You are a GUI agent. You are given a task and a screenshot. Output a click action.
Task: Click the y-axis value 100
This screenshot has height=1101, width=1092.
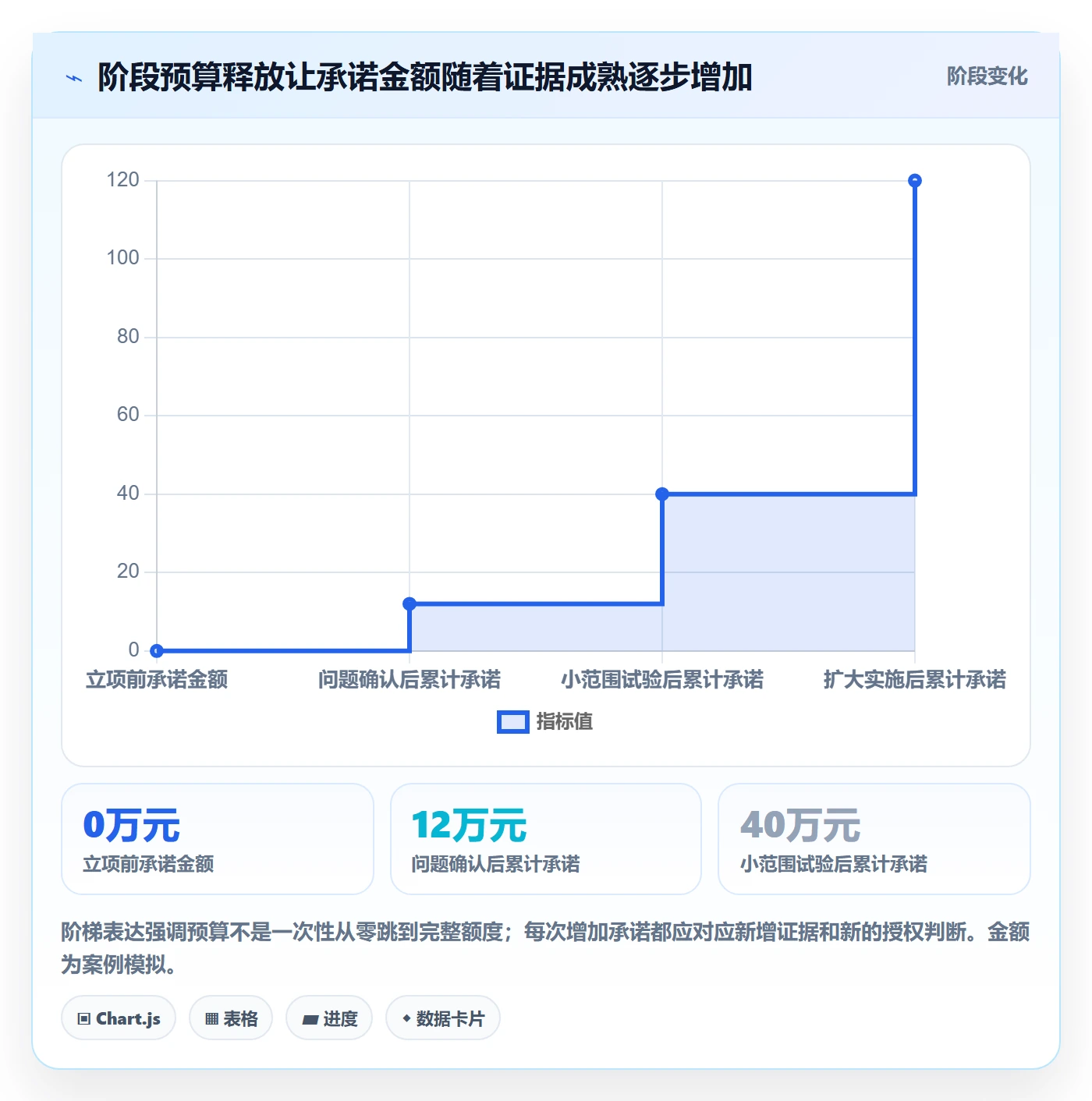(x=123, y=258)
